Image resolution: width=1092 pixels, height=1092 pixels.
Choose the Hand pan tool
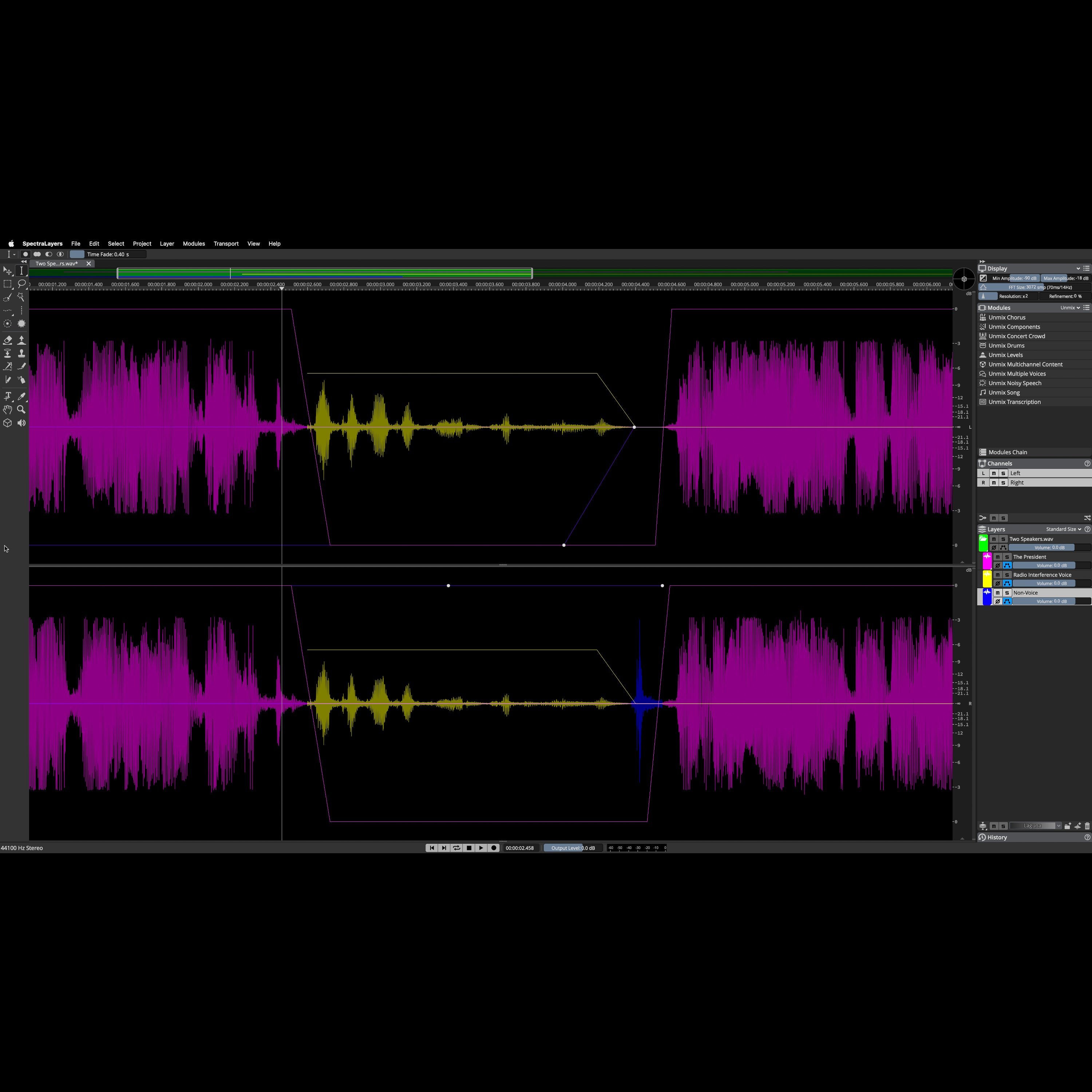(x=7, y=409)
